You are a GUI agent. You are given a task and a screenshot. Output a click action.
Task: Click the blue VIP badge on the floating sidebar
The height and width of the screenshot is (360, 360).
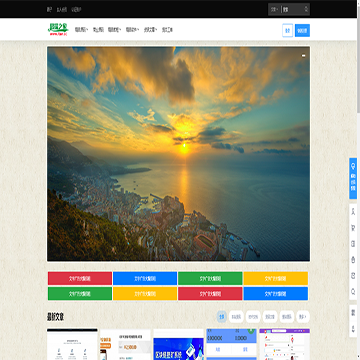tap(353, 179)
